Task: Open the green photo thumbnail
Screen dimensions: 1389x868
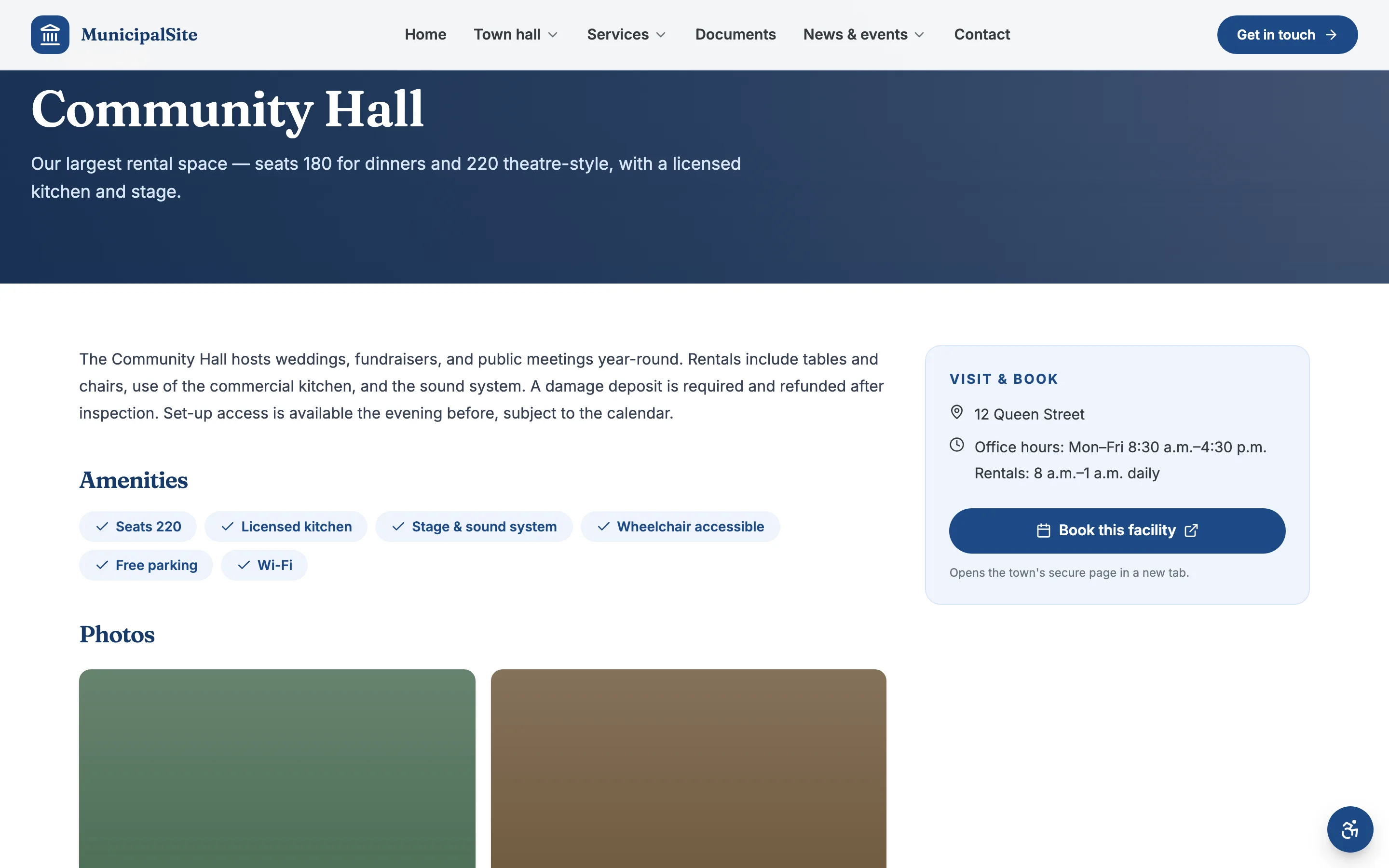Action: coord(277,768)
